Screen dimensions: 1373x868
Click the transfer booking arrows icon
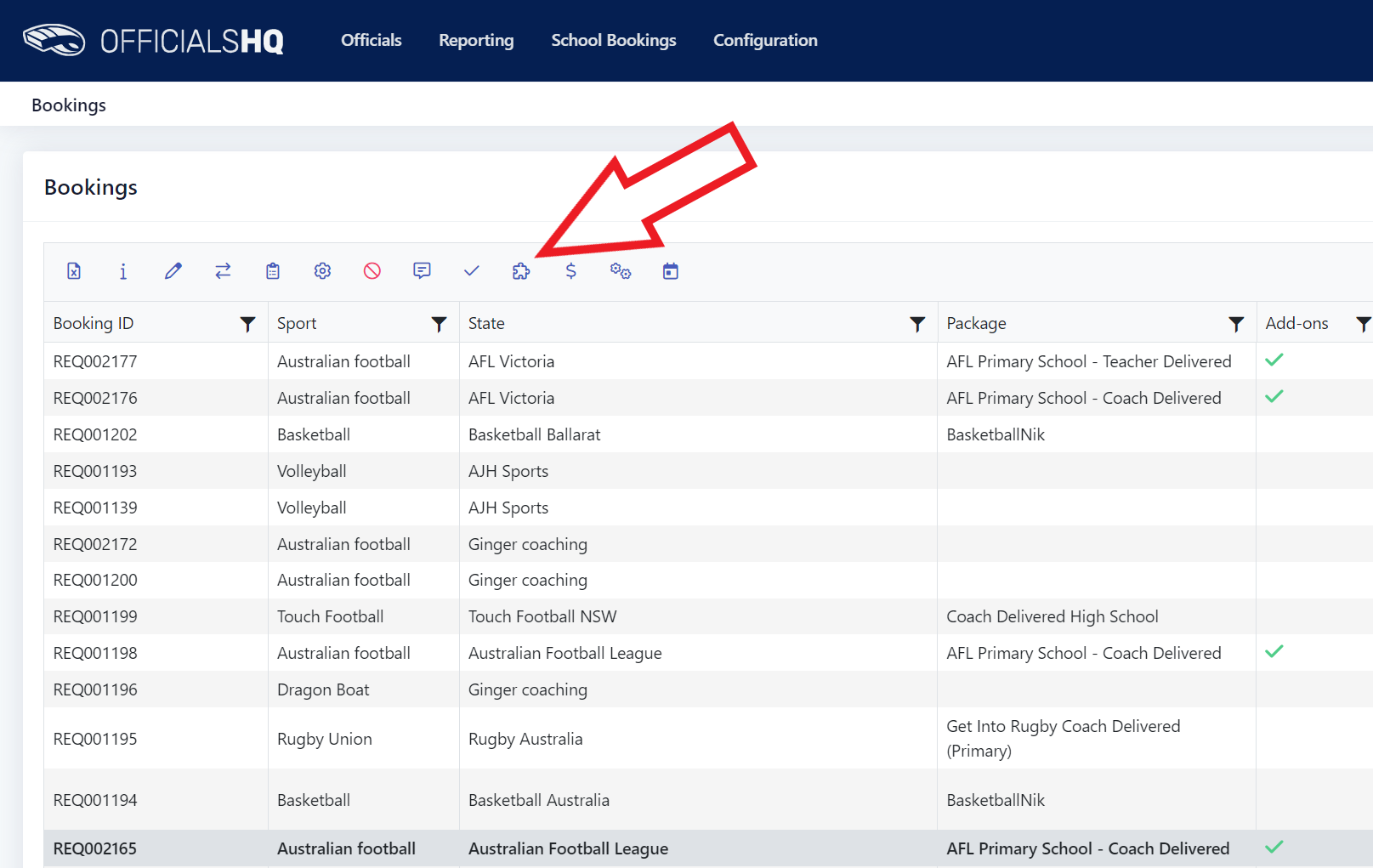click(223, 271)
